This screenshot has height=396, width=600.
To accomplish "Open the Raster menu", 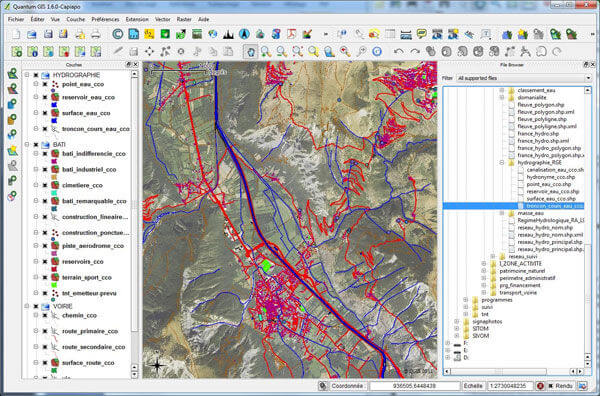I will tap(184, 19).
